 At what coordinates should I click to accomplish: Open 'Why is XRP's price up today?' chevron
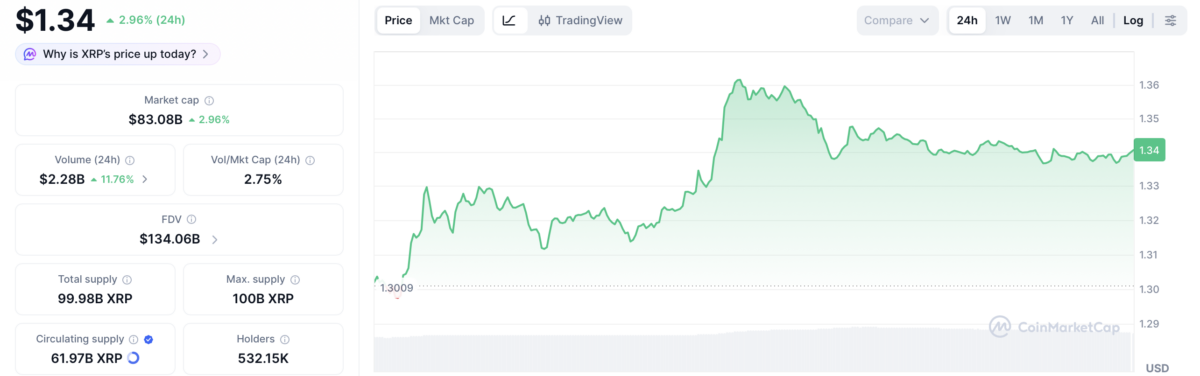[x=206, y=54]
